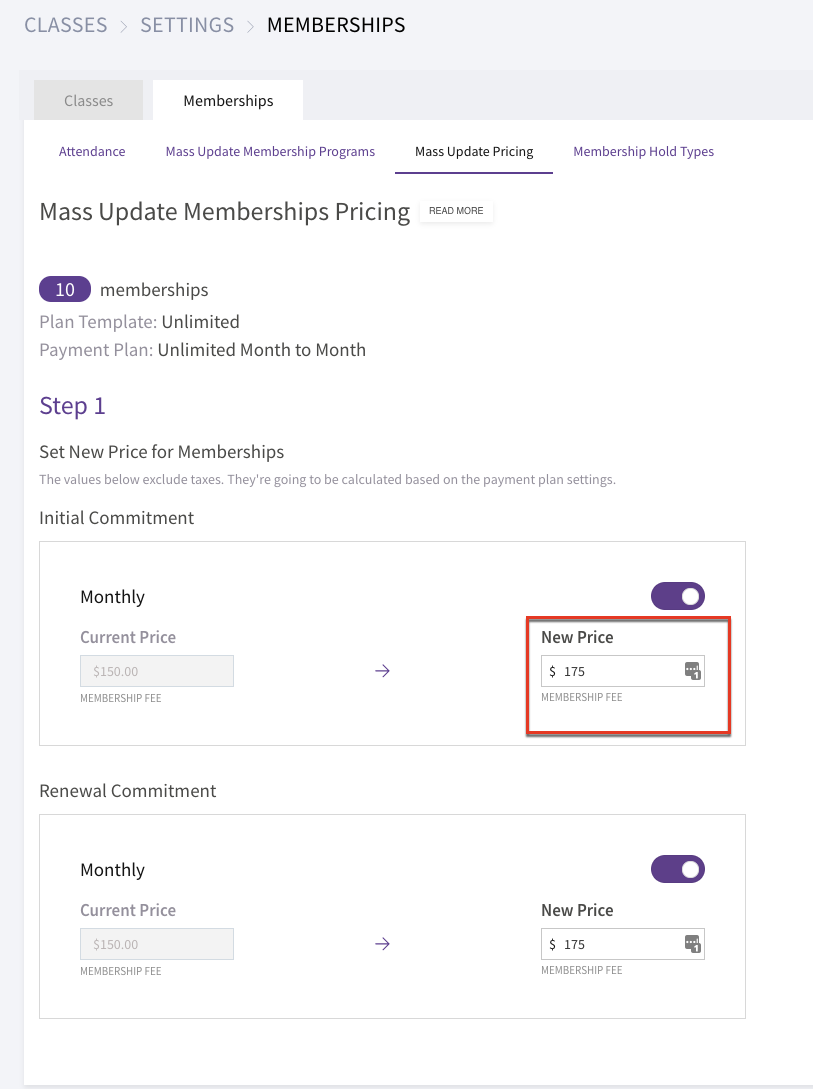Click the arrow icon in Renewal Commitment section
813x1089 pixels.
pyautogui.click(x=383, y=944)
